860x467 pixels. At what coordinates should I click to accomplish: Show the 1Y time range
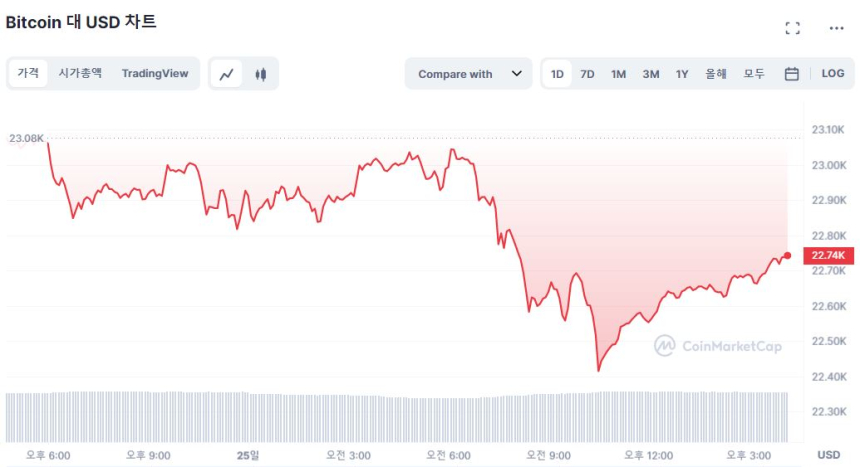pos(682,74)
